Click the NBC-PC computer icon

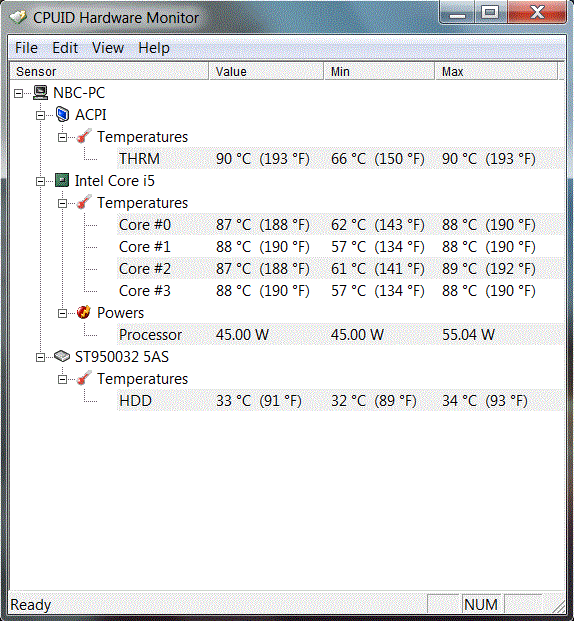point(40,93)
